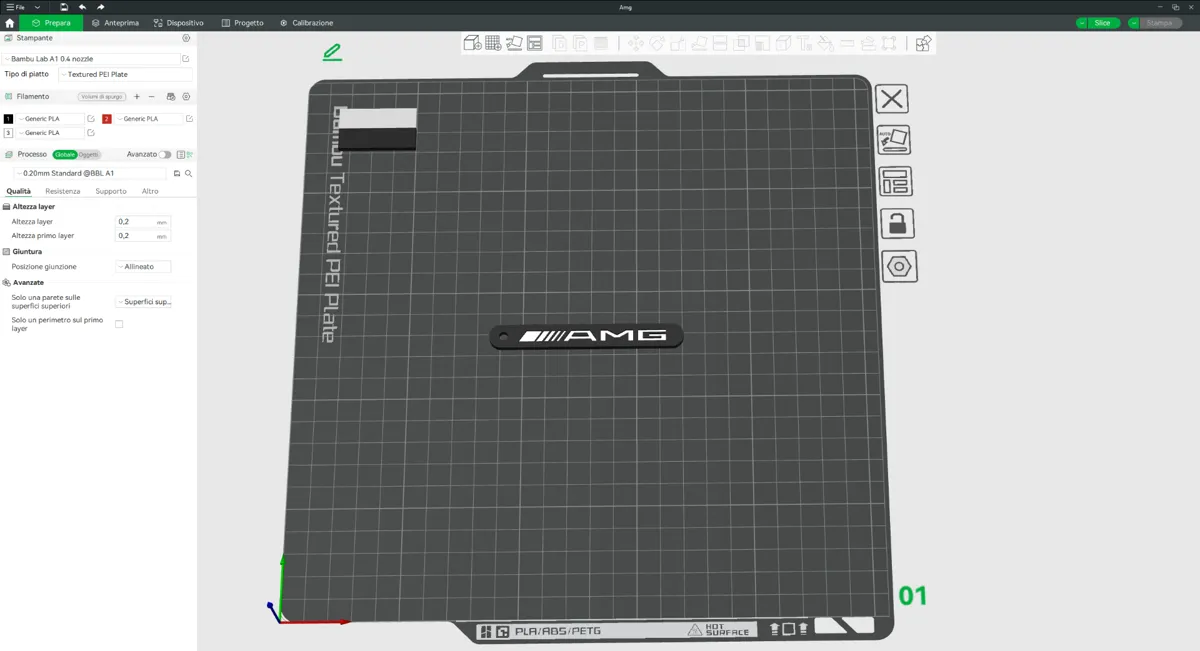1200x651 pixels.
Task: Edit filament 2 Generic PLA preset icon
Action: [190, 119]
